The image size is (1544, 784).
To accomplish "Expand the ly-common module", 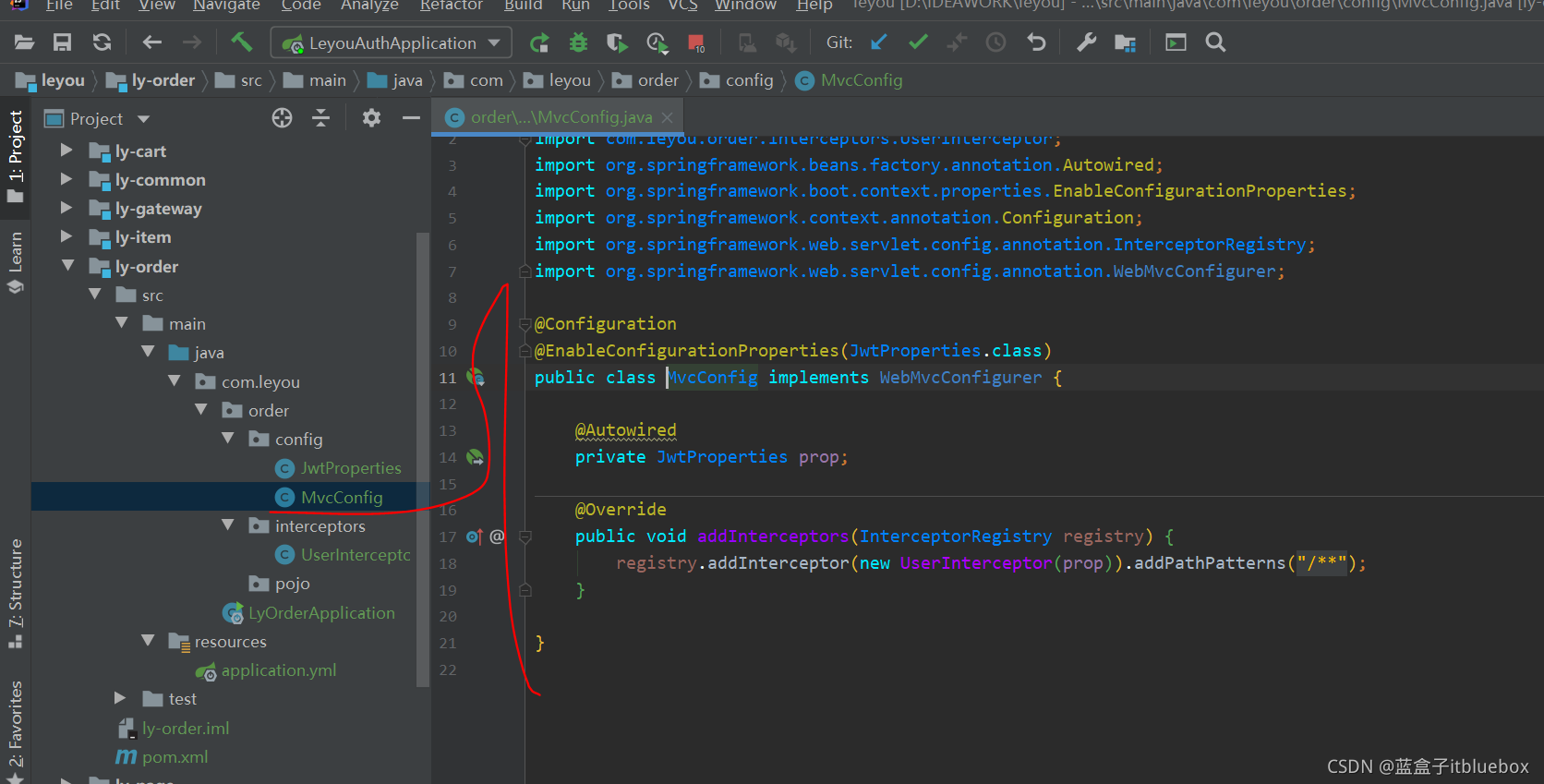I will click(66, 179).
